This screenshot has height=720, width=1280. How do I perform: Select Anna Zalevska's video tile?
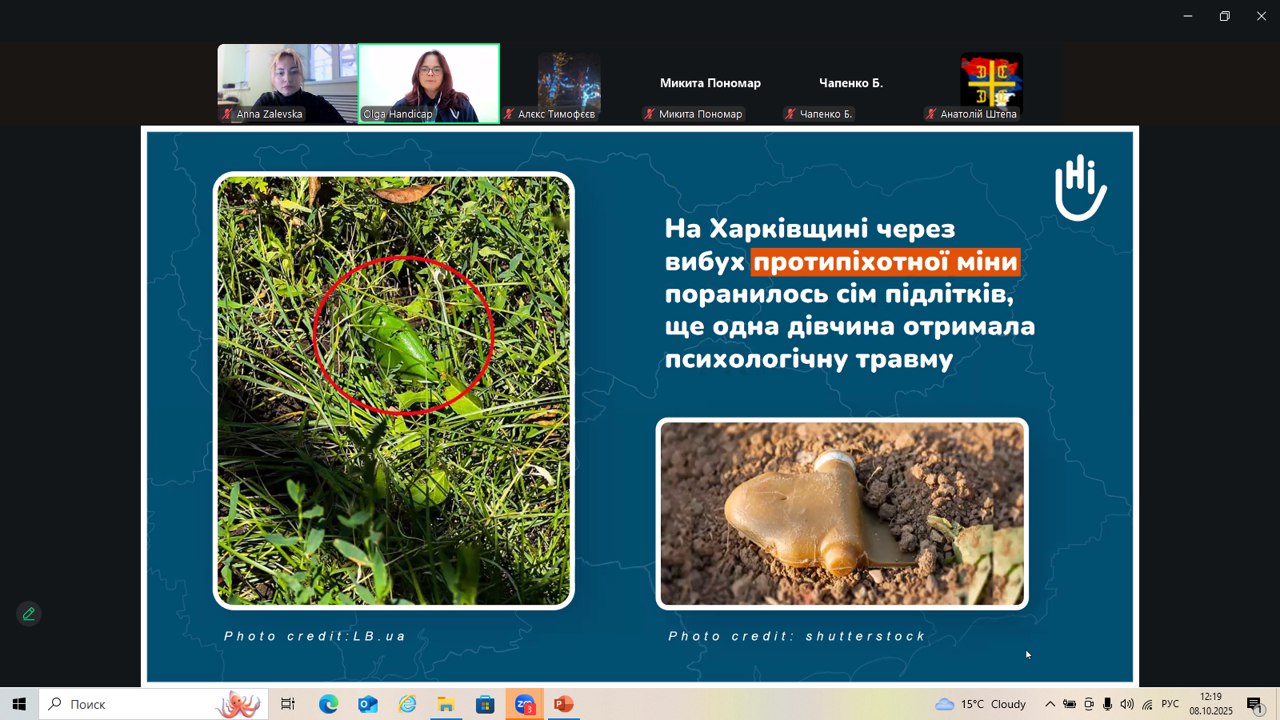pyautogui.click(x=287, y=82)
